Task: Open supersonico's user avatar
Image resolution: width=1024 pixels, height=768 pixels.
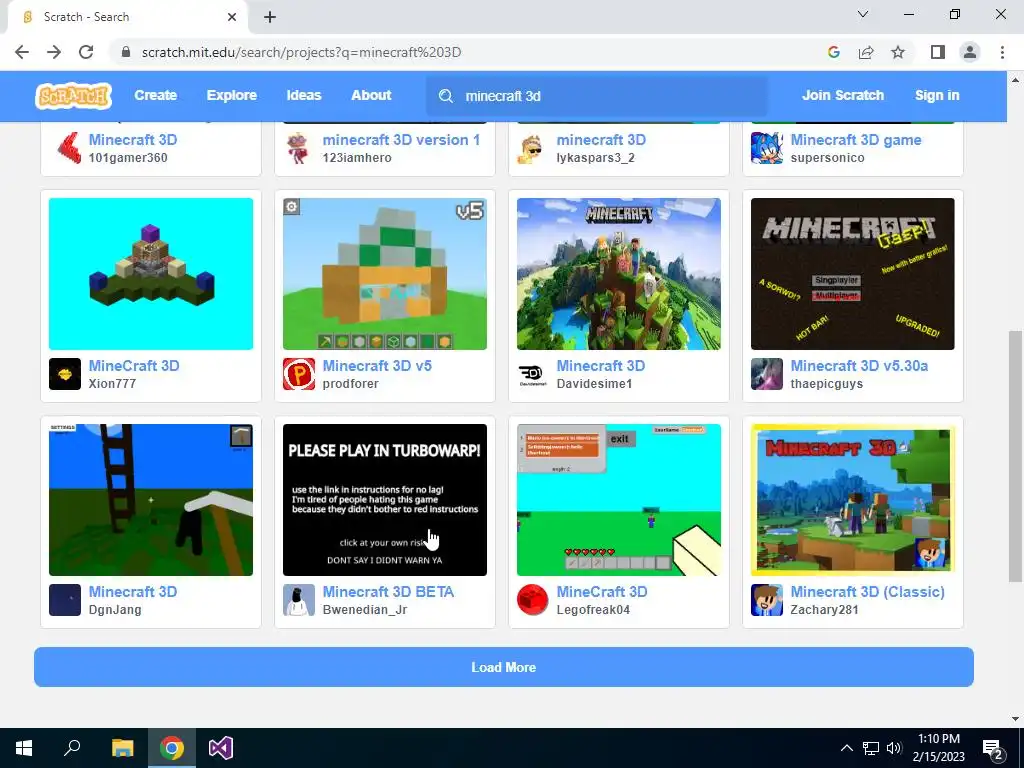Action: [767, 148]
